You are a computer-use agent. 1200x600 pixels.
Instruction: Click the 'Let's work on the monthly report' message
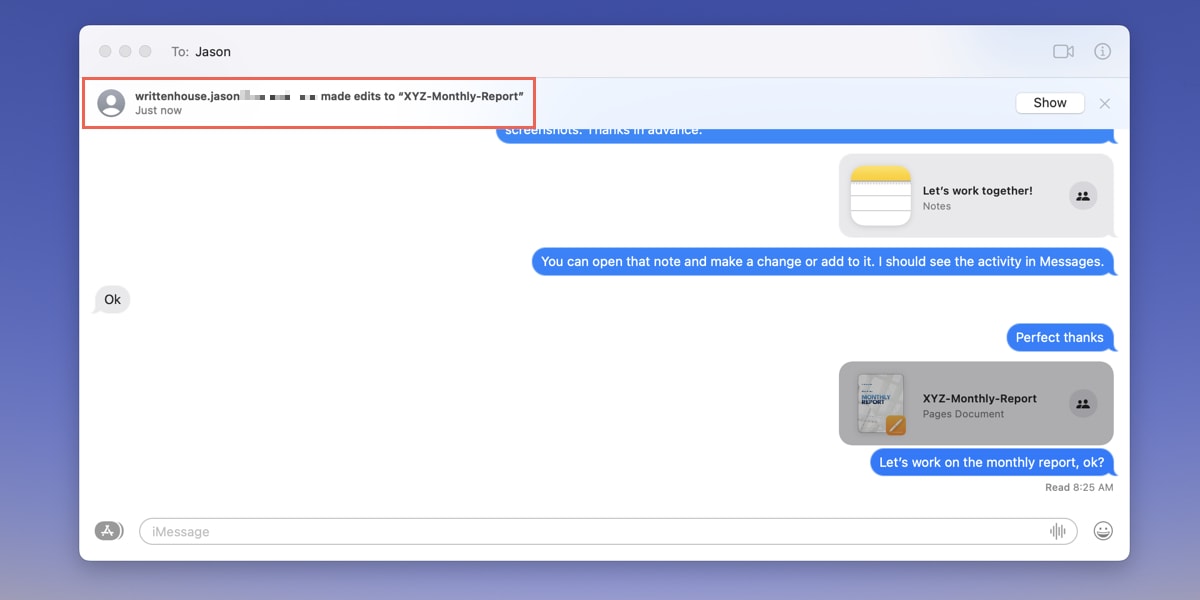(991, 462)
